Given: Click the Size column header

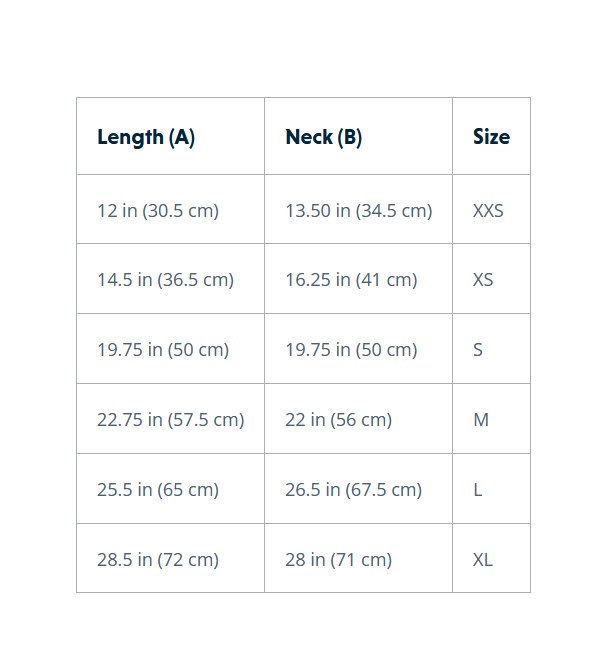Looking at the screenshot, I should pyautogui.click(x=491, y=137).
